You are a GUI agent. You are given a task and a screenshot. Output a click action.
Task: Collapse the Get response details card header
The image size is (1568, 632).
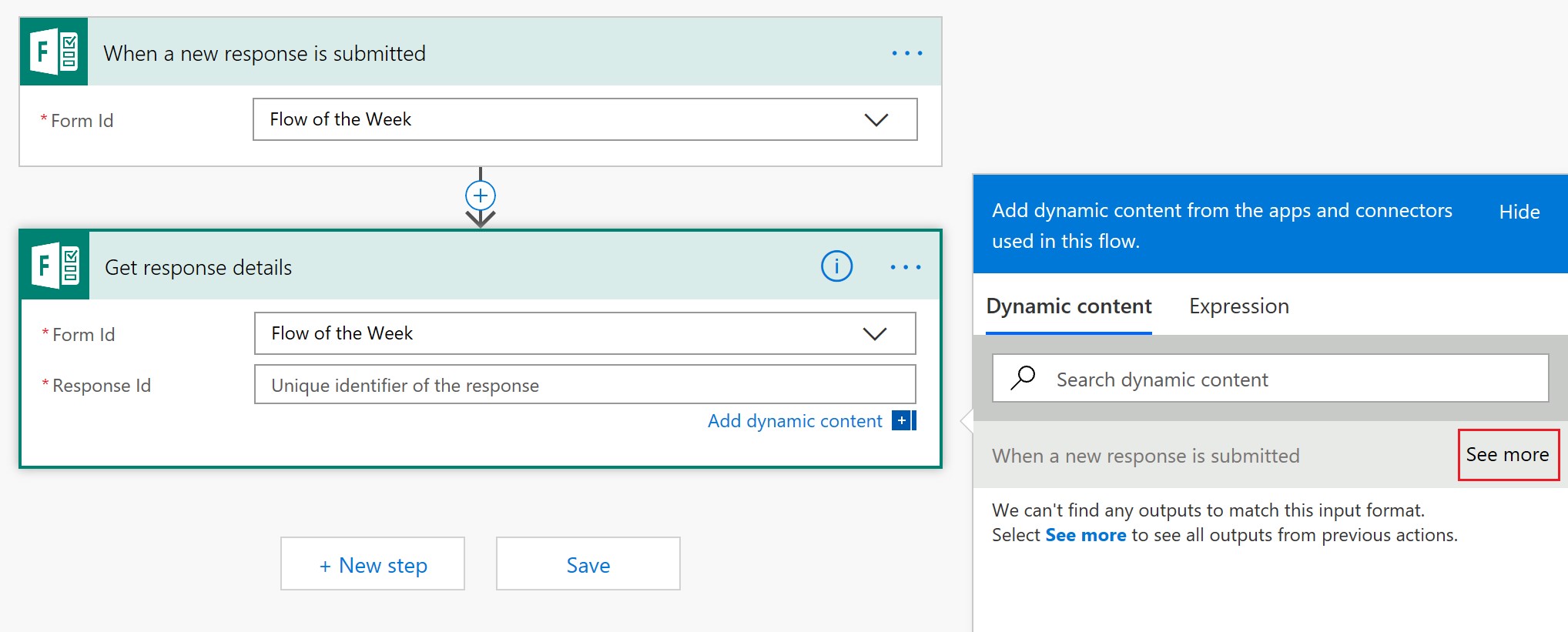462,267
